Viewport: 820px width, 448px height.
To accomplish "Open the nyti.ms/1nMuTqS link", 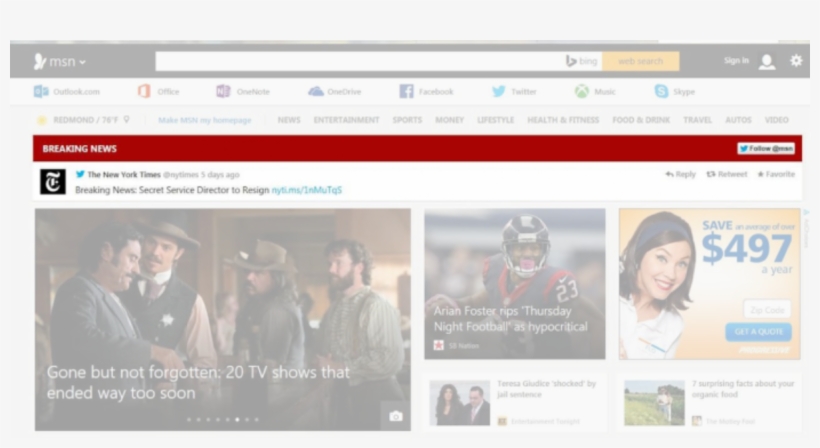I will [306, 190].
